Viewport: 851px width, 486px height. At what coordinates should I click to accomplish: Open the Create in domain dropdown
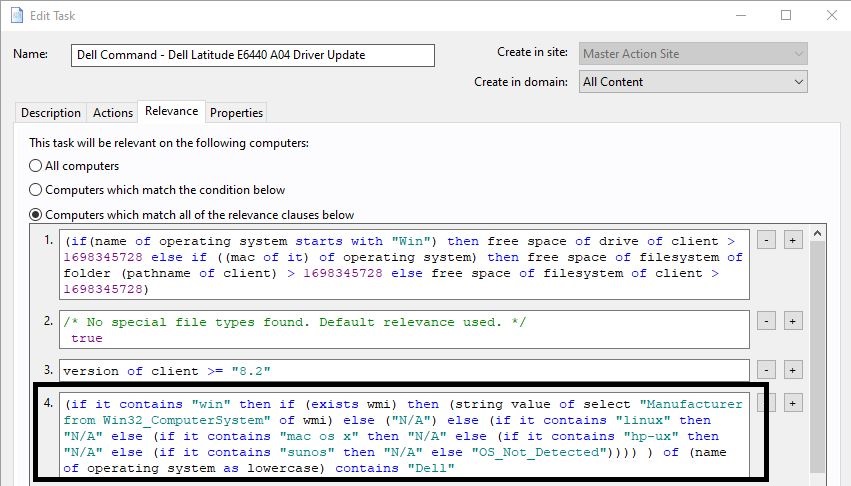(693, 82)
